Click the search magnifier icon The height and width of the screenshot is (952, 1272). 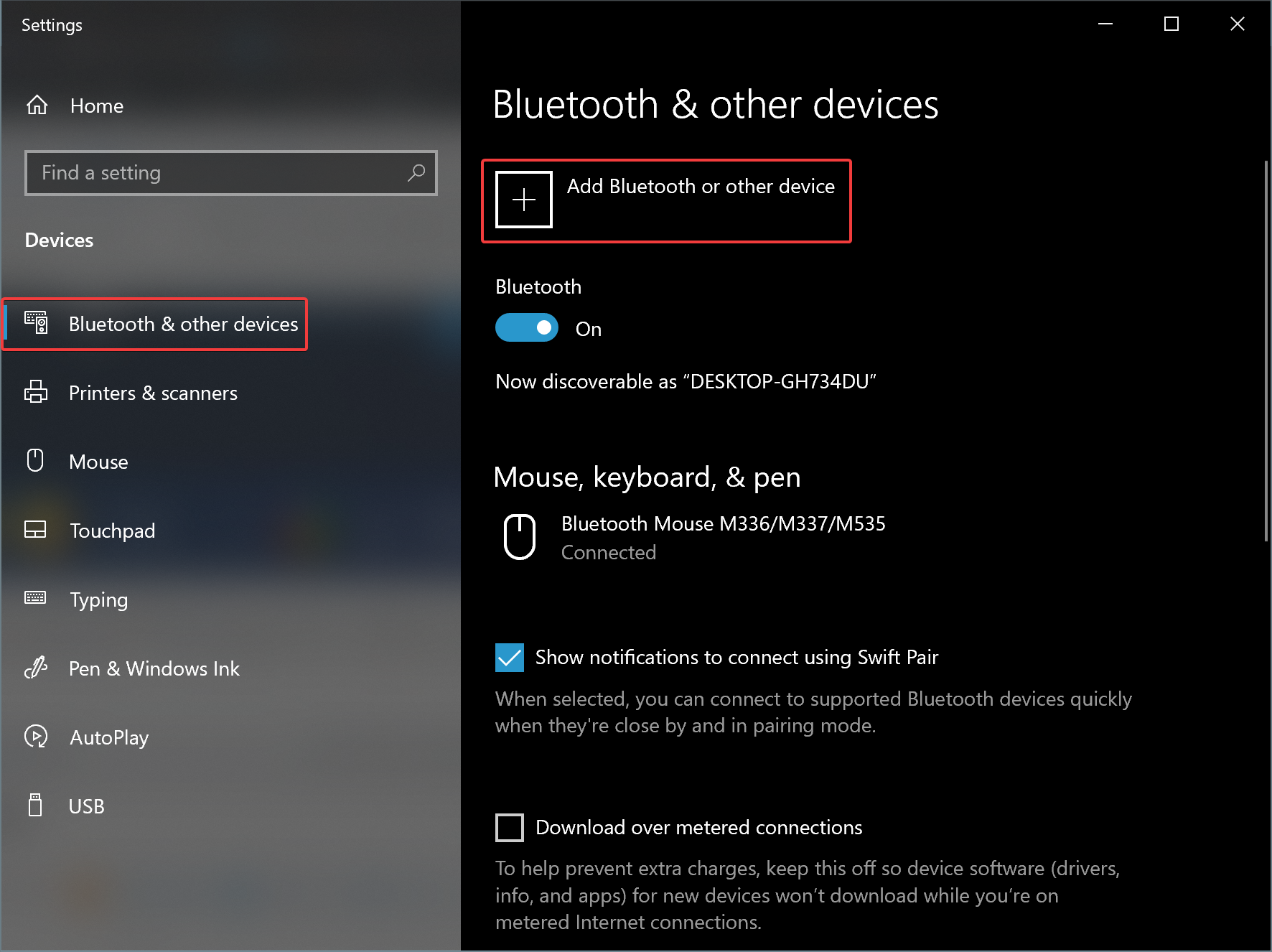(x=416, y=173)
